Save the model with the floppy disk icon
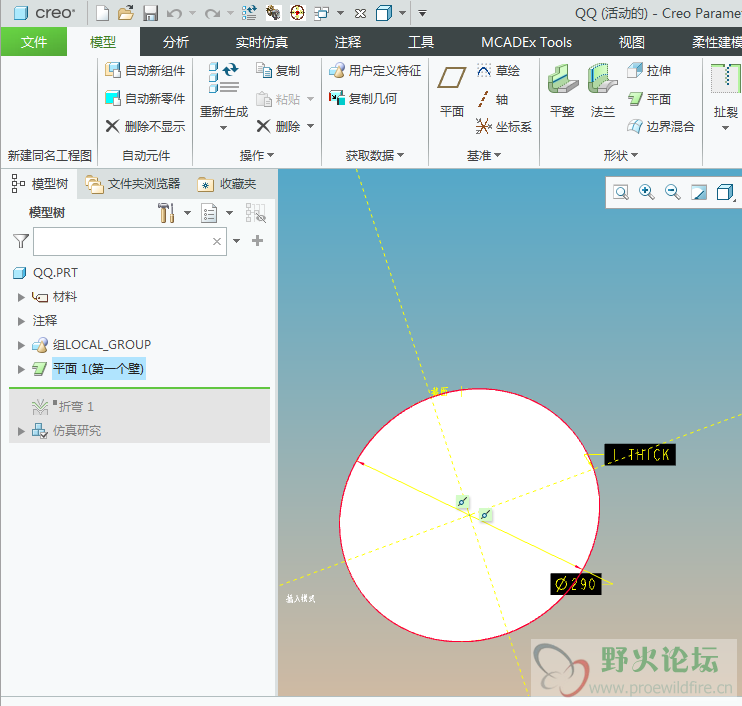742x706 pixels. tap(150, 13)
